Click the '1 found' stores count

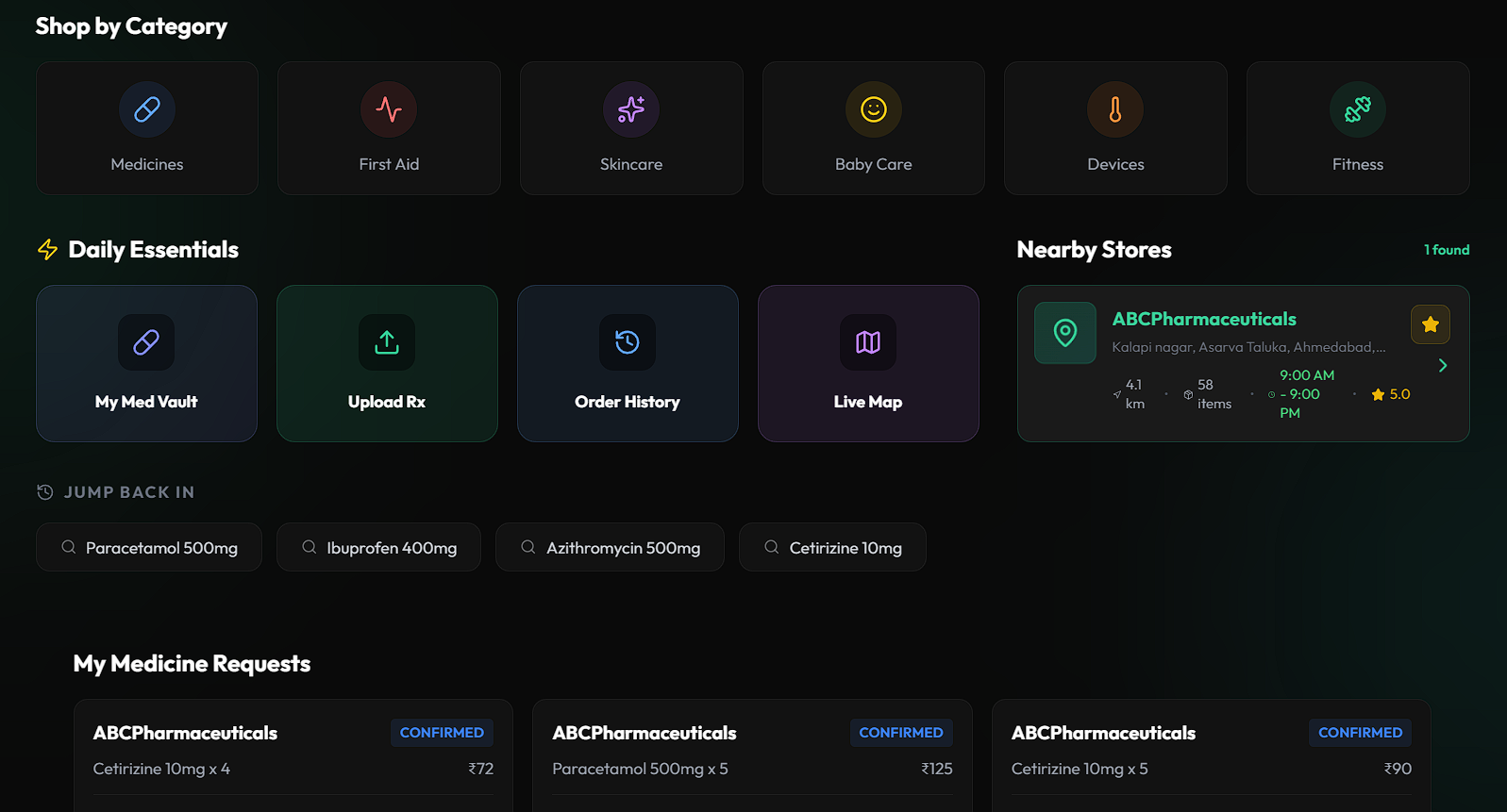[1447, 250]
